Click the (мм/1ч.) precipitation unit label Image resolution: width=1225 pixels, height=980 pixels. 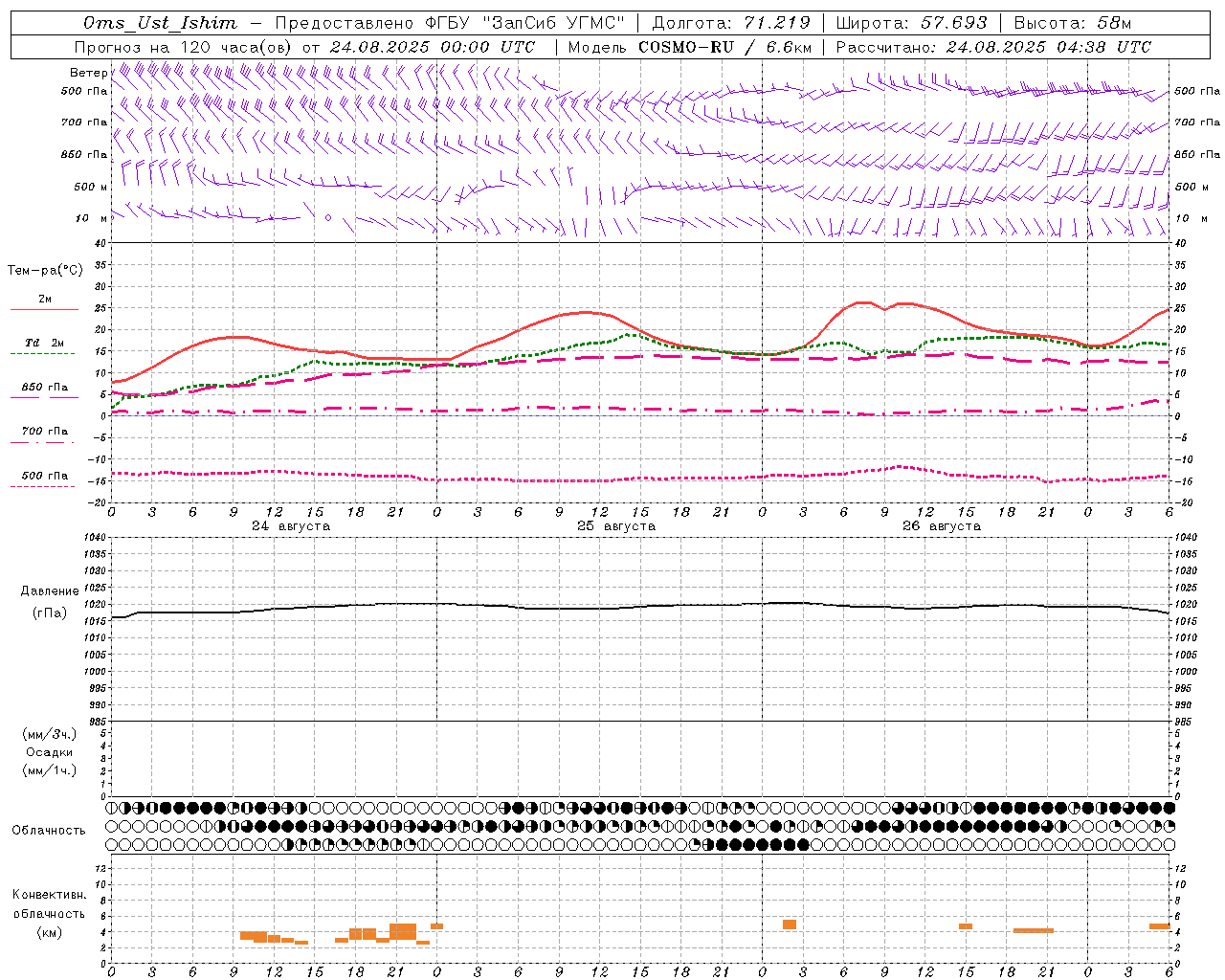tap(50, 770)
